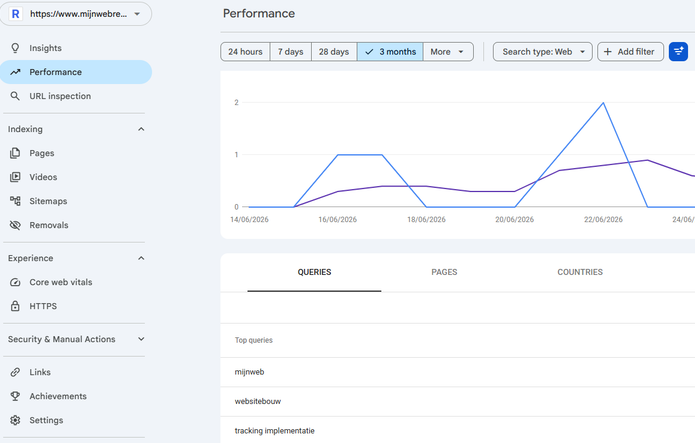
Task: Click the mijnweb query row
Action: click(x=457, y=372)
